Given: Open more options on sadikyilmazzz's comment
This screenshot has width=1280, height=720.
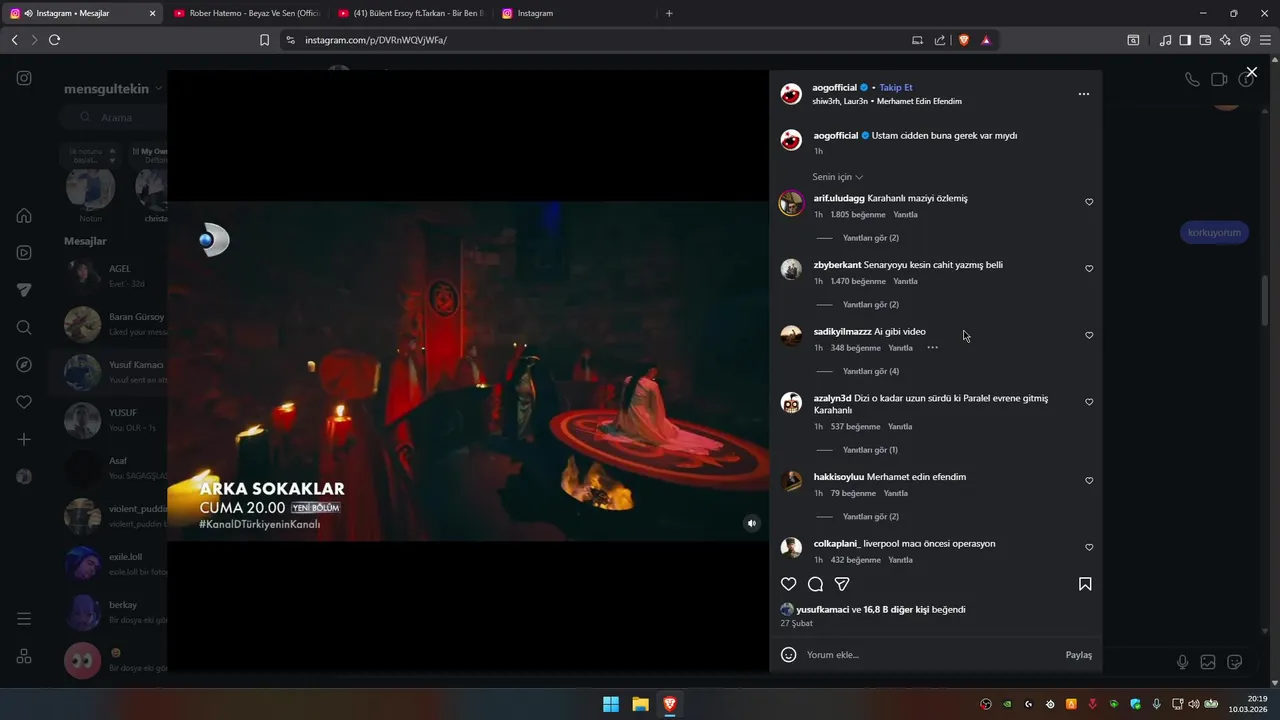Looking at the screenshot, I should (x=932, y=348).
